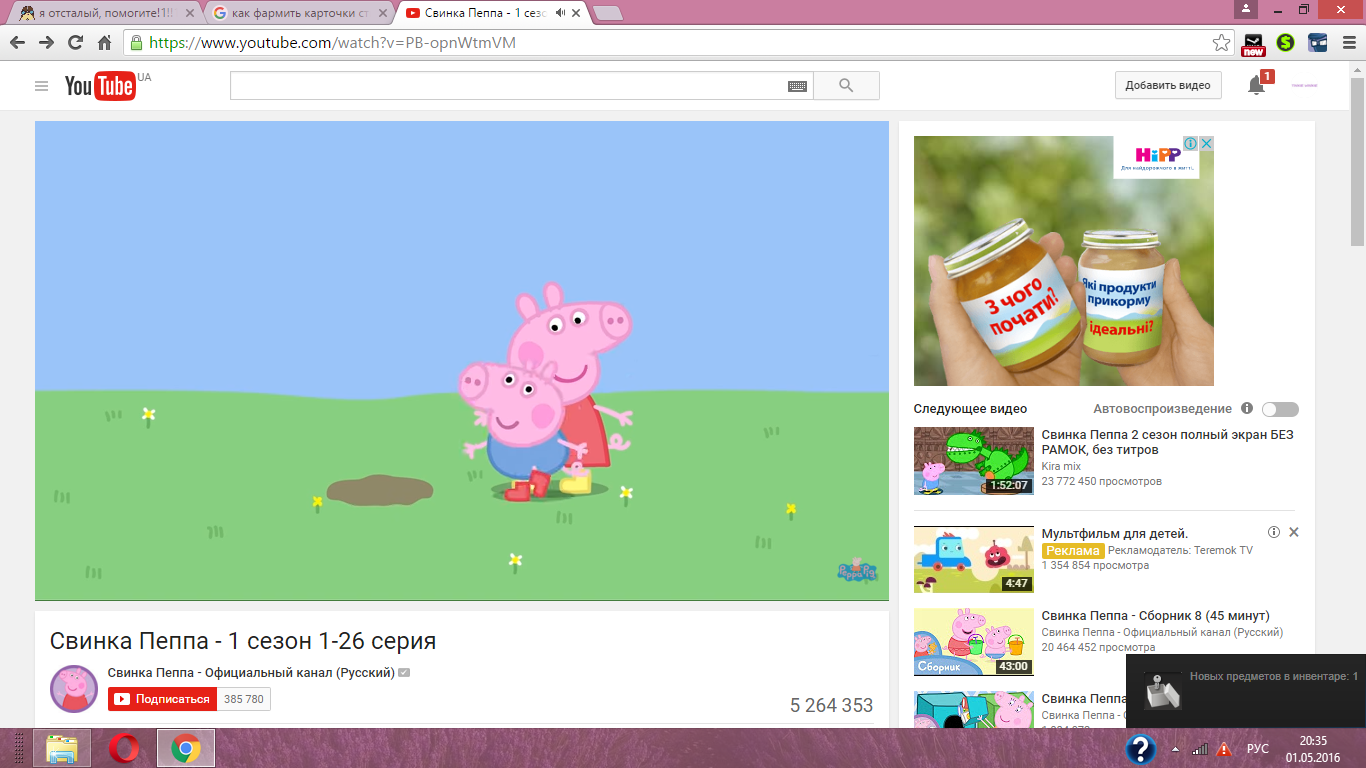Screen dimensions: 1366x768
Task: Click the view count '5 264 353'
Action: (831, 706)
